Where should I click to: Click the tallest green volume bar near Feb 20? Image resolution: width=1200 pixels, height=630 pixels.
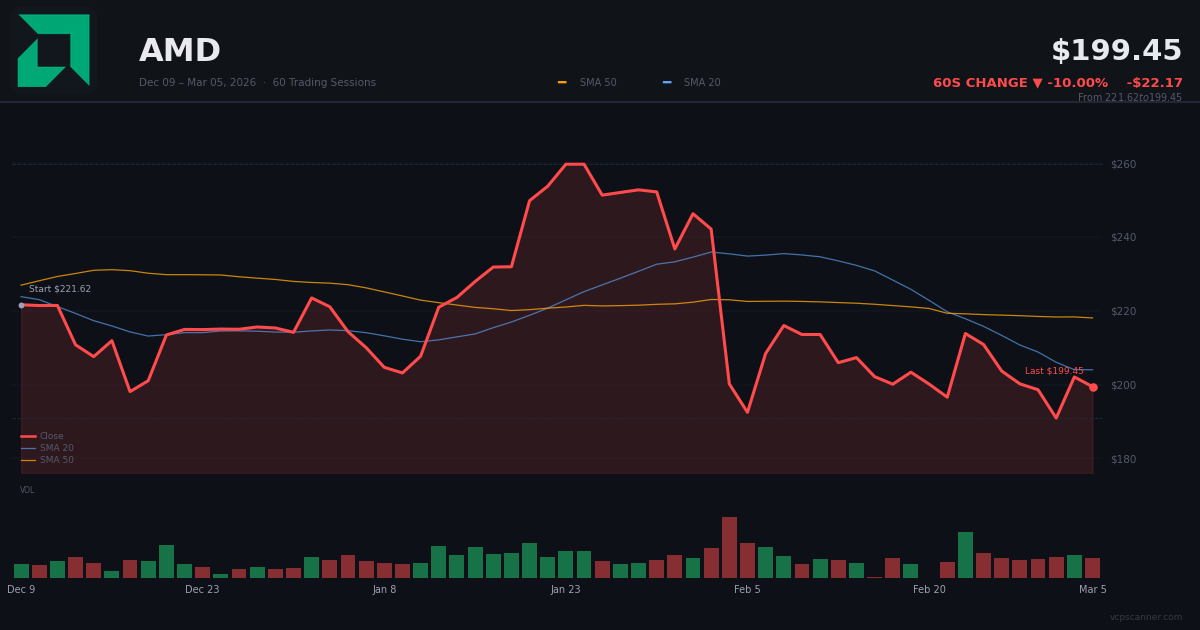click(965, 555)
